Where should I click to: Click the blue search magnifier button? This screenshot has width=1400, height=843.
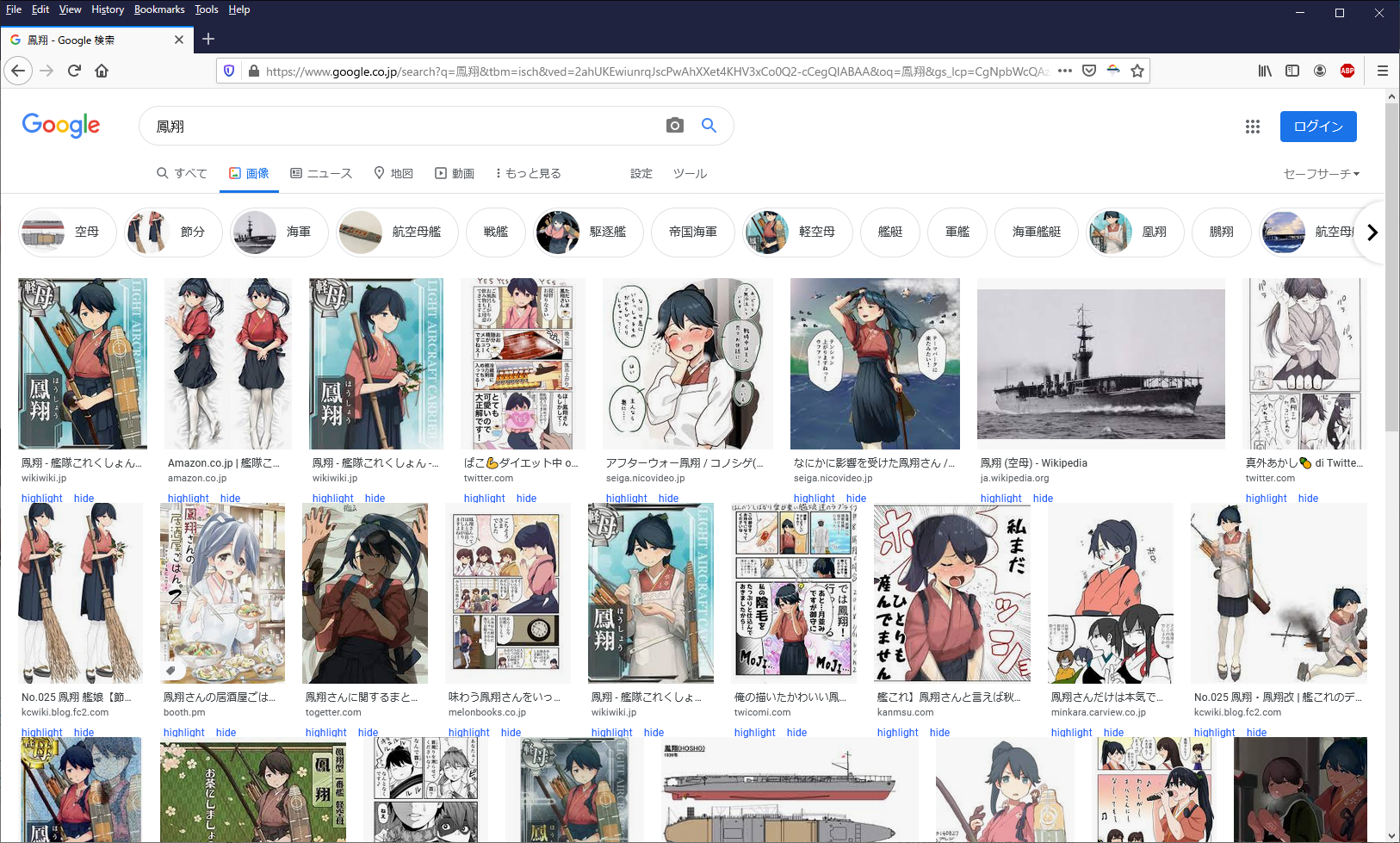click(709, 125)
